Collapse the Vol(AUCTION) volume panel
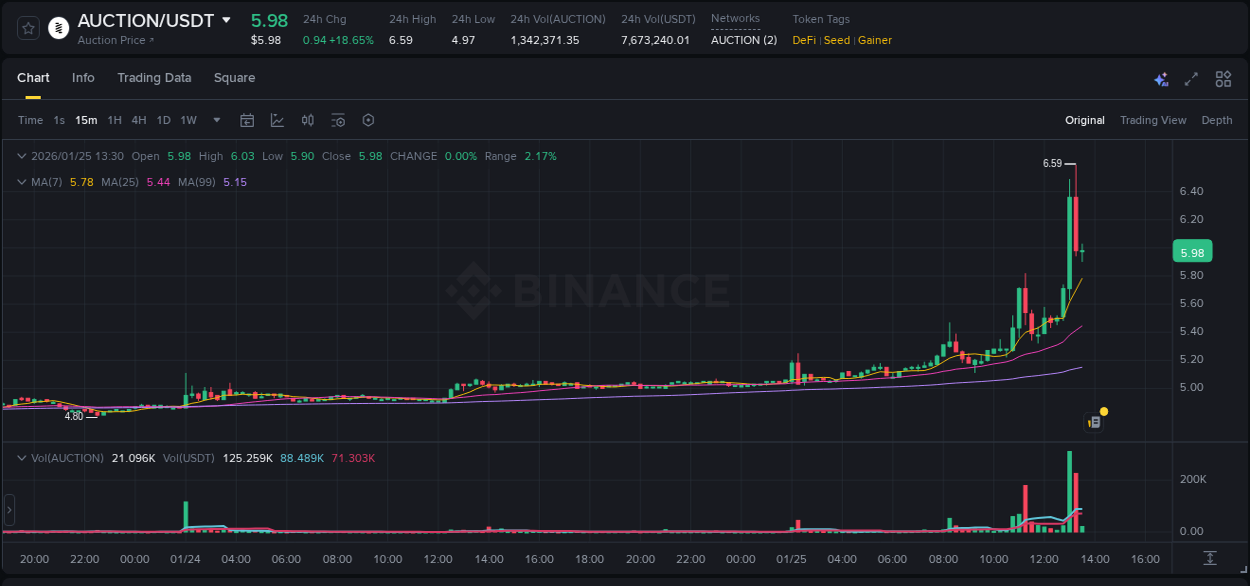 (x=21, y=458)
